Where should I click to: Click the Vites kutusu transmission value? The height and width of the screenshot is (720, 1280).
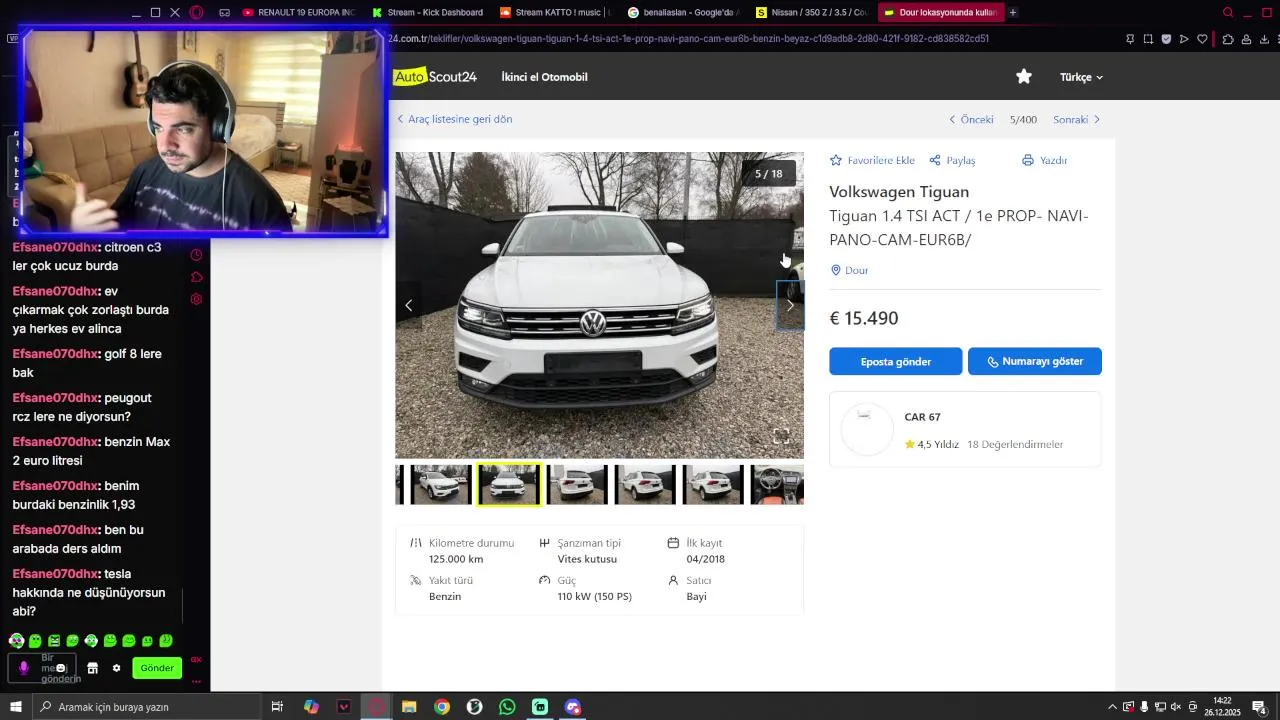[587, 559]
